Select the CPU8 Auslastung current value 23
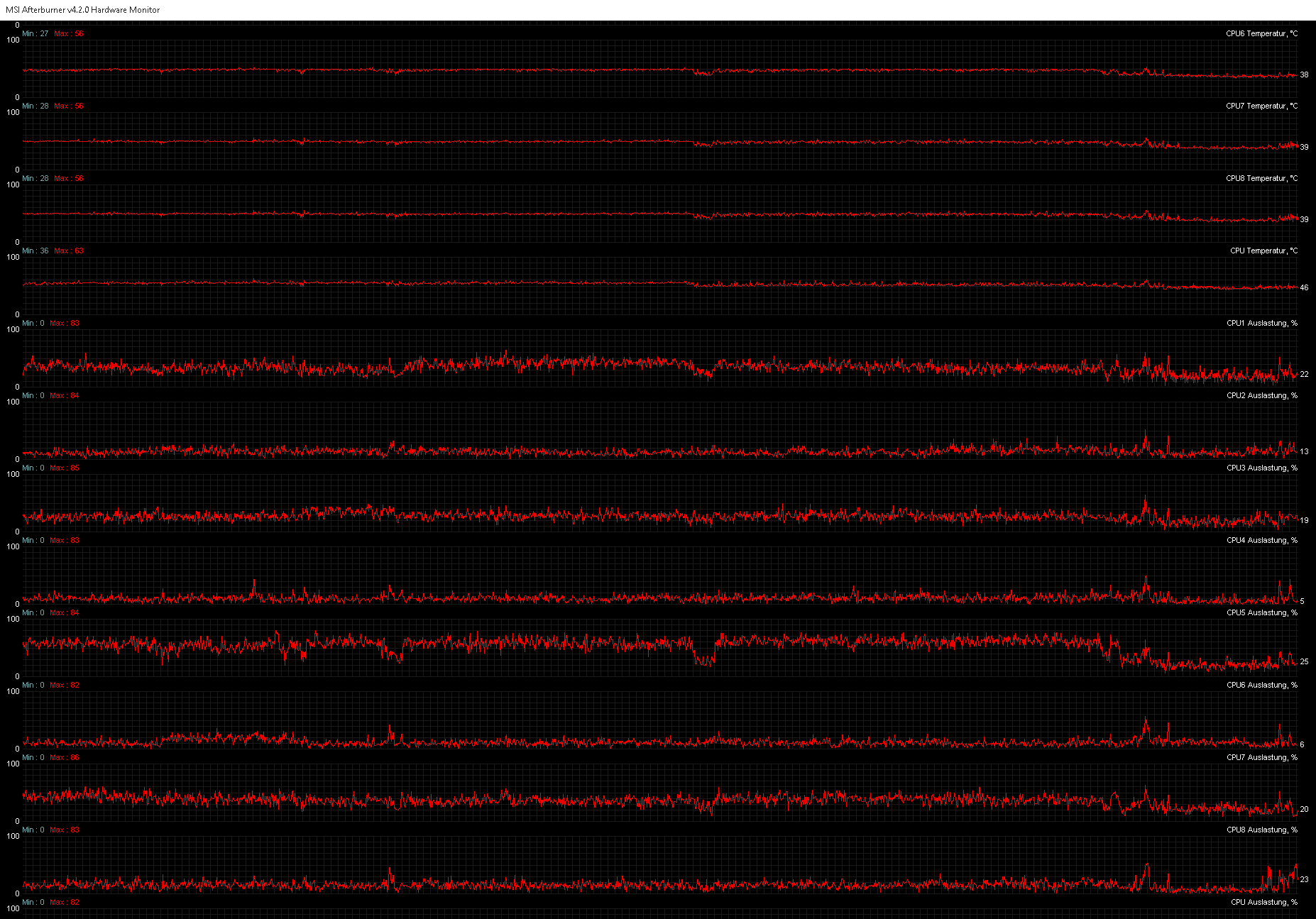The height and width of the screenshot is (919, 1316). click(x=1304, y=879)
